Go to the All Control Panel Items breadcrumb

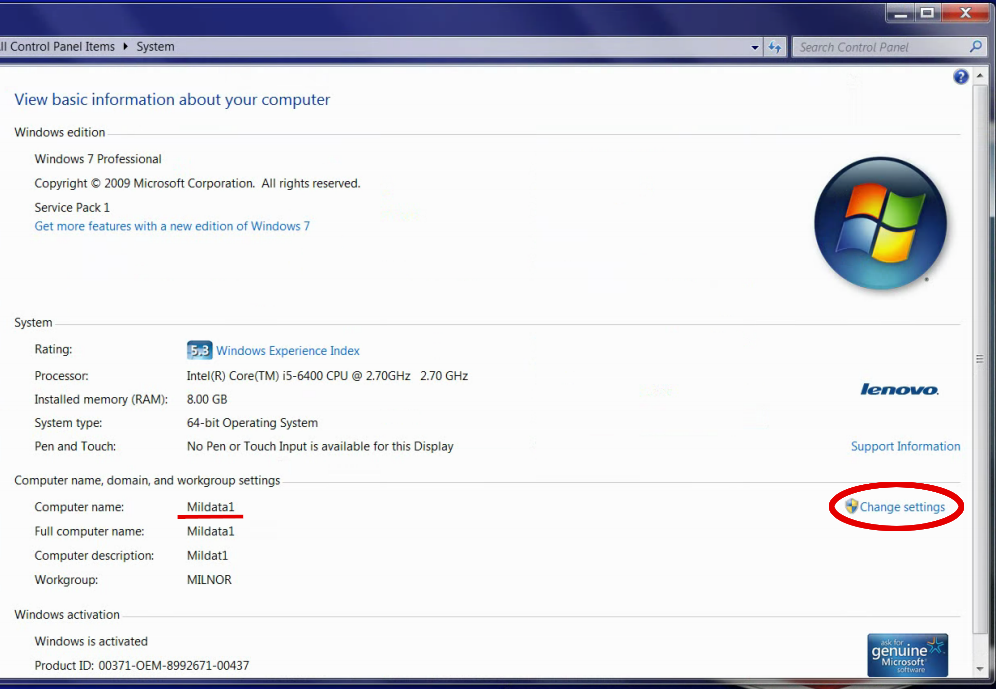click(x=58, y=47)
